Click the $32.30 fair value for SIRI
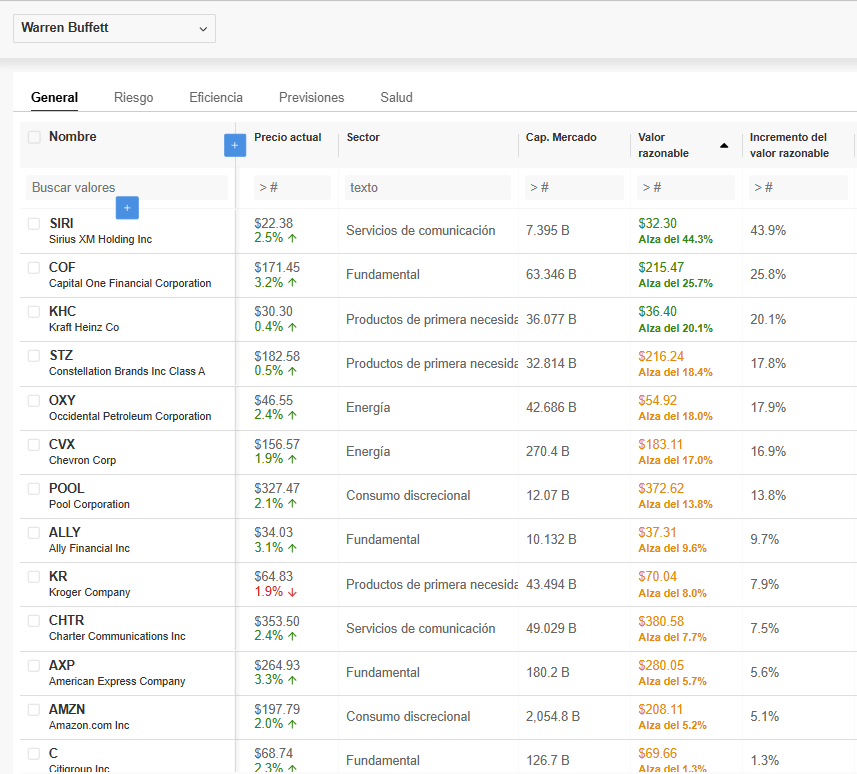857x774 pixels. coord(658,224)
